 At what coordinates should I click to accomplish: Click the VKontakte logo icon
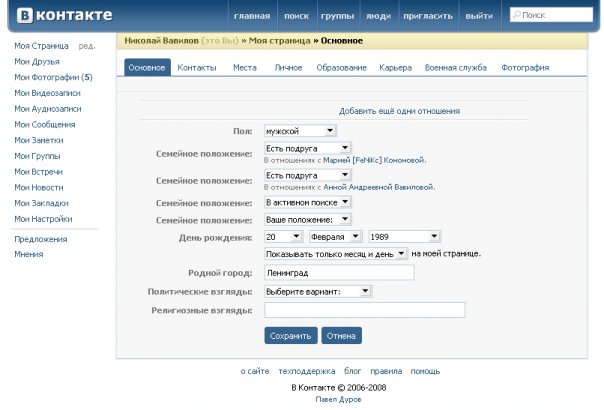click(x=22, y=15)
